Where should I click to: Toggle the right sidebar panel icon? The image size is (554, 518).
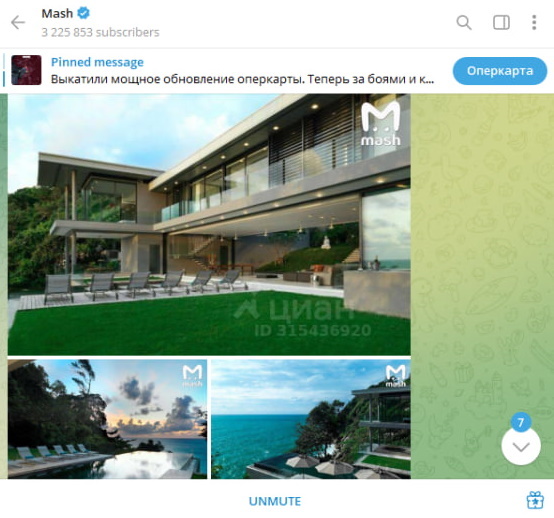(501, 23)
